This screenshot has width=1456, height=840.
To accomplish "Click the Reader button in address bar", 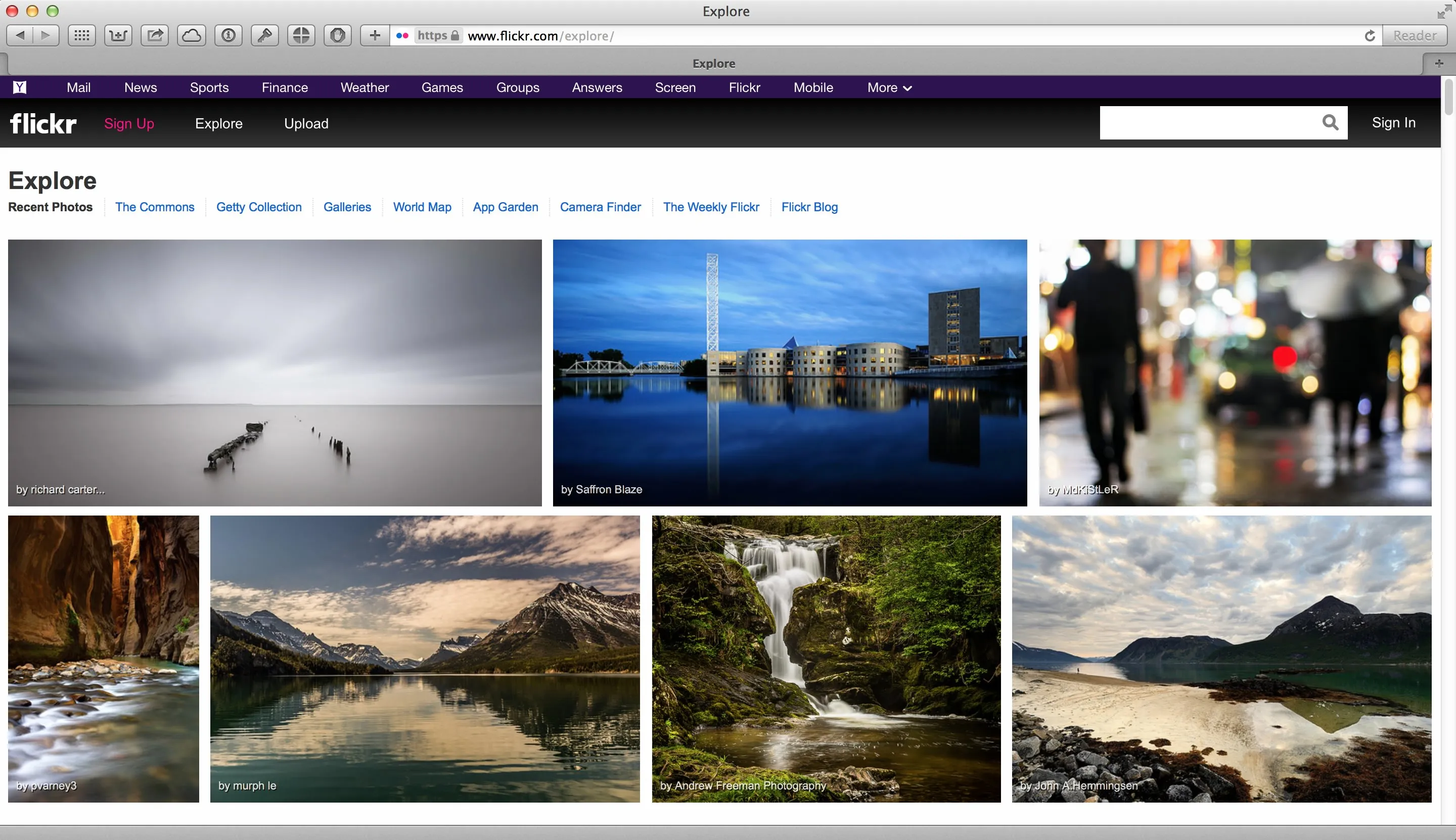I will (x=1415, y=36).
